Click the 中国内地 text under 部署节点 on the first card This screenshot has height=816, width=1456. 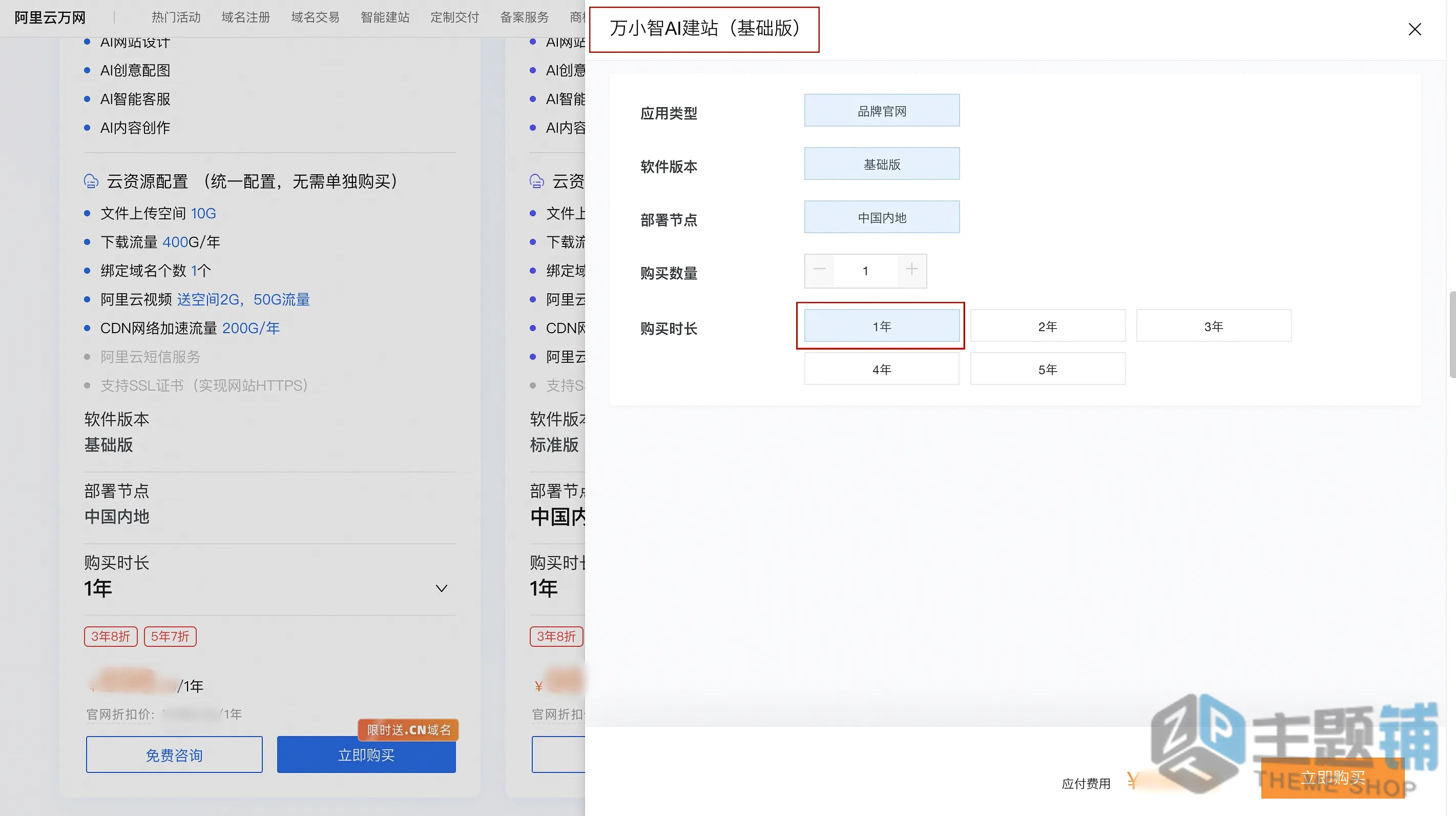116,517
